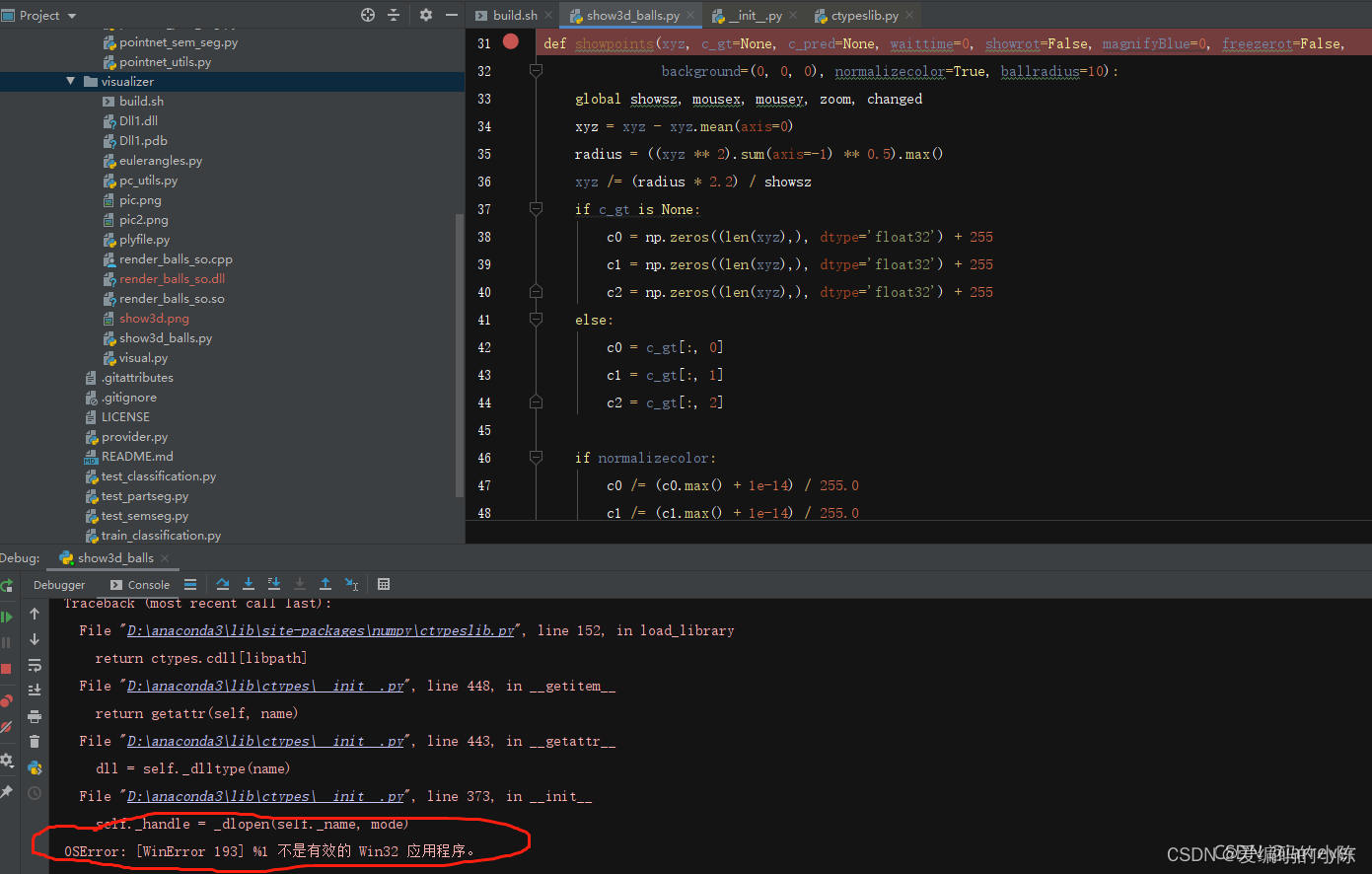This screenshot has width=1372, height=874.
Task: Collapse the visualizer folder
Action: click(x=70, y=81)
